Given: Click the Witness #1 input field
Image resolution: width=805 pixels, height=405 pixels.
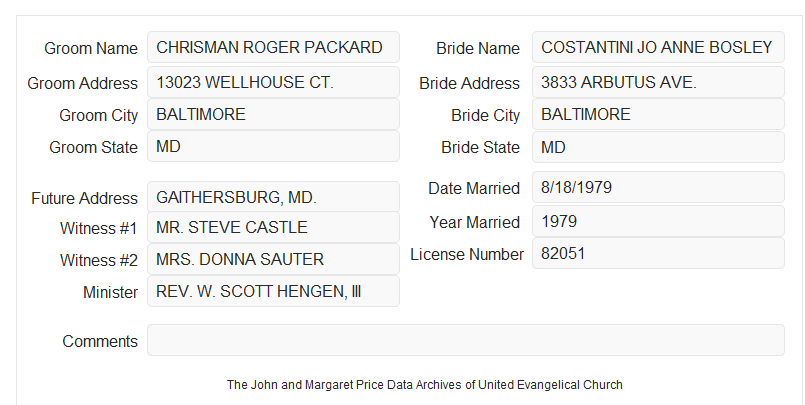Looking at the screenshot, I should point(273,227).
